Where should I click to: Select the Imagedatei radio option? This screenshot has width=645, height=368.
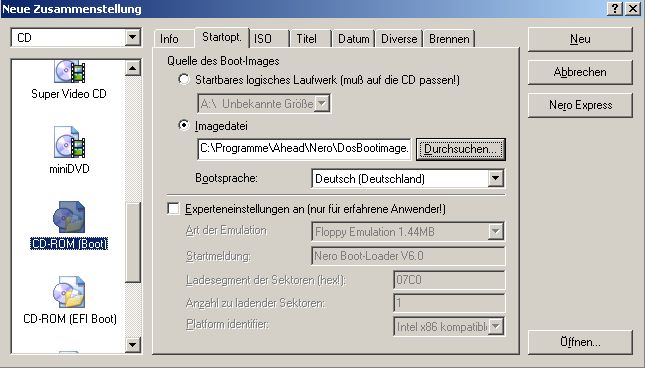pyautogui.click(x=183, y=125)
